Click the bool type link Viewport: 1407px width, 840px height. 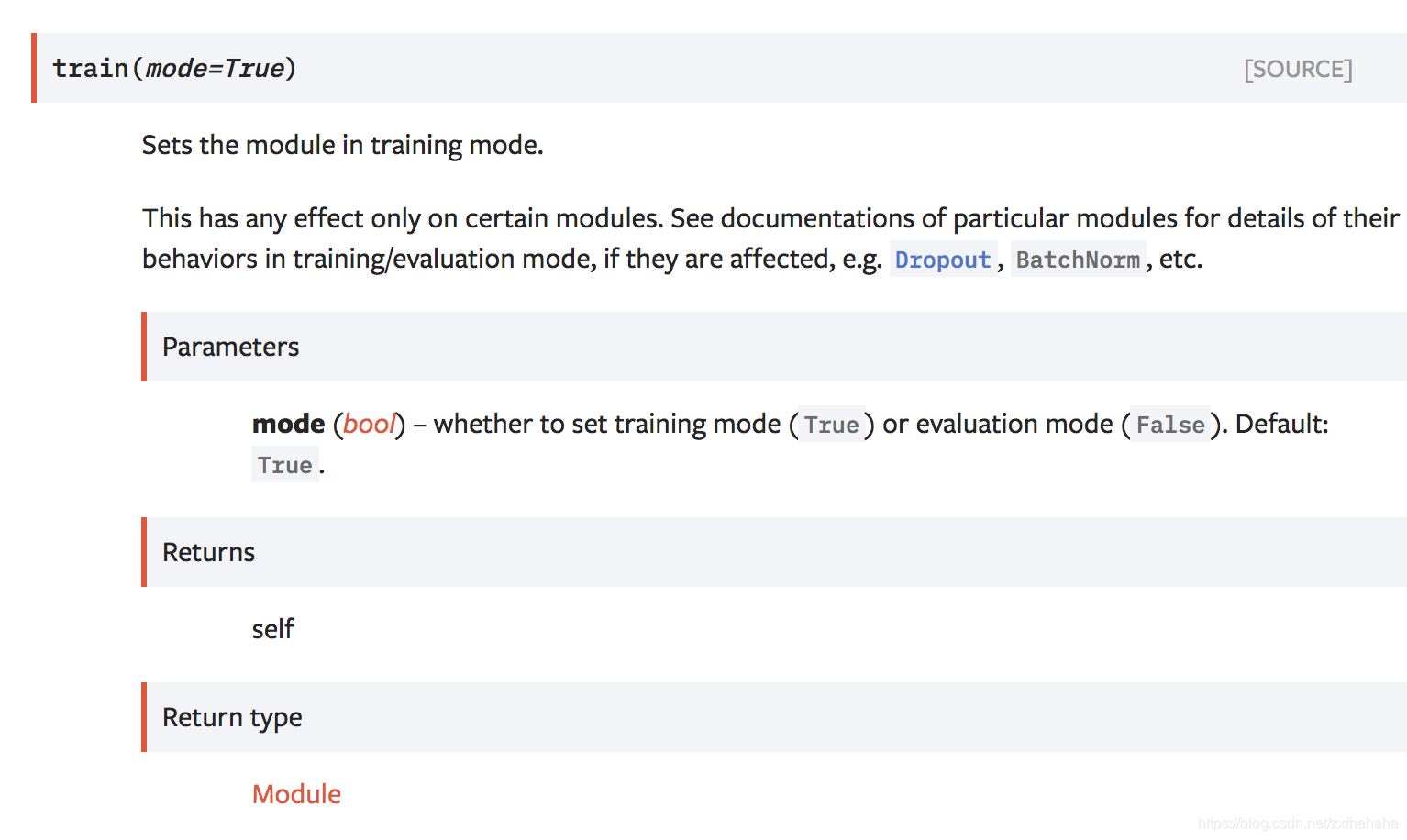[370, 424]
